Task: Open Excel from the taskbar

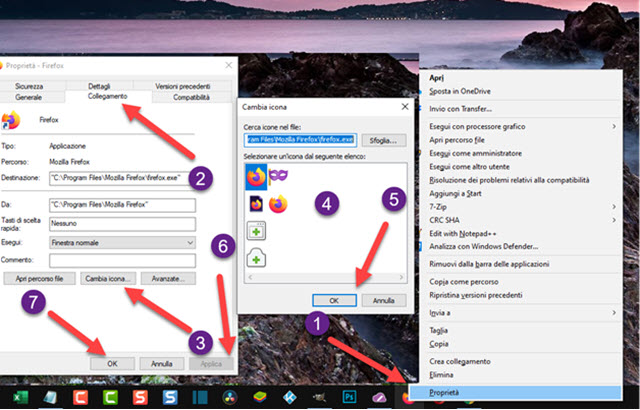Action: click(x=20, y=397)
